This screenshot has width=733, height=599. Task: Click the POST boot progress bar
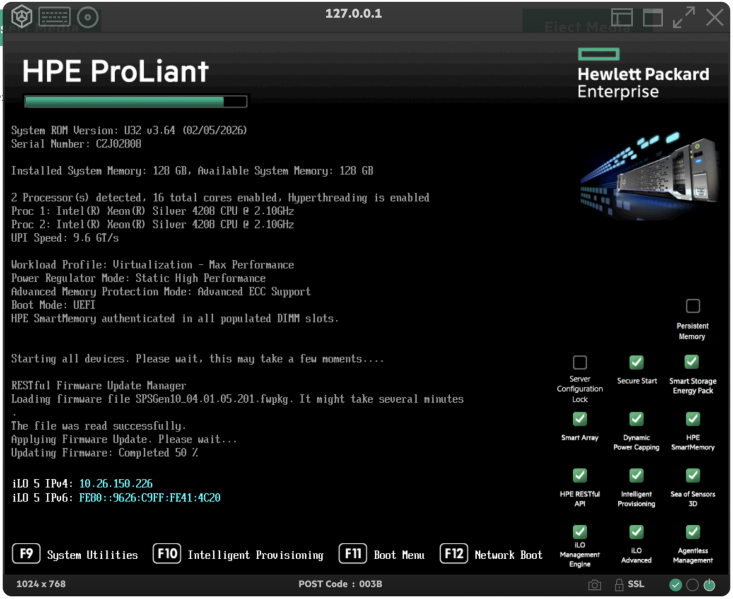pos(136,101)
